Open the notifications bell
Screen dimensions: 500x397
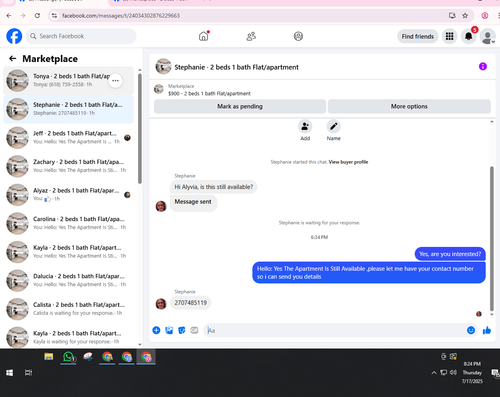tap(468, 36)
